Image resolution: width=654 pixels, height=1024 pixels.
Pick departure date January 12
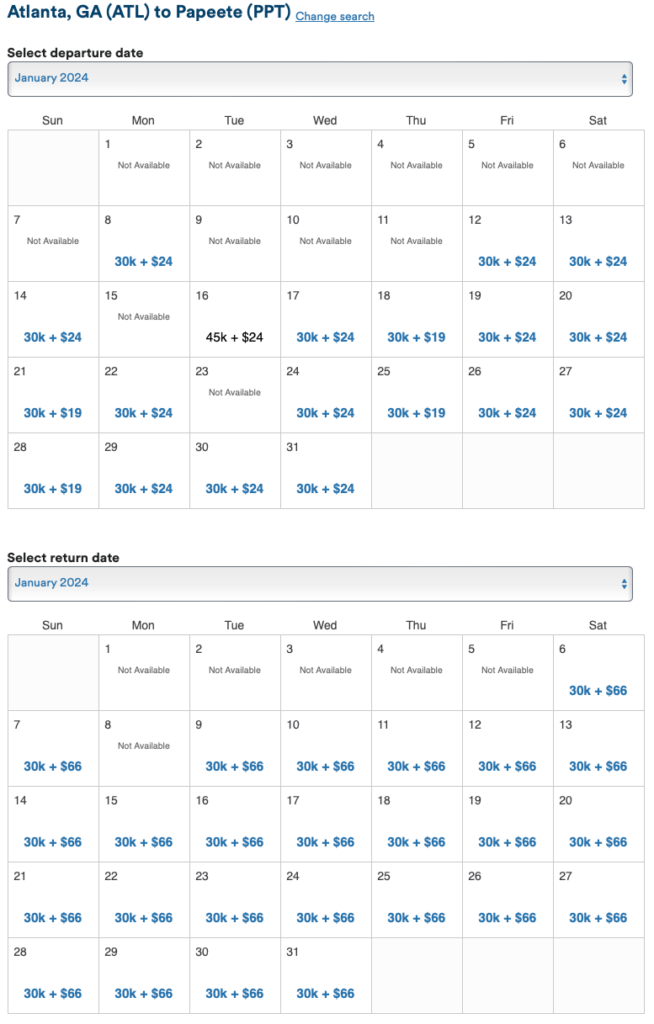pyautogui.click(x=507, y=262)
